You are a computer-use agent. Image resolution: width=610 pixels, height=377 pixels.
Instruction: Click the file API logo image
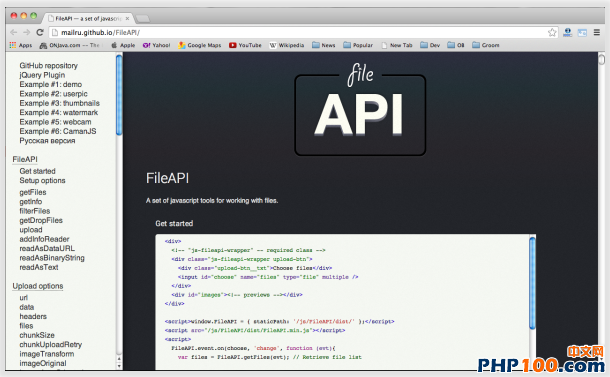click(x=360, y=110)
